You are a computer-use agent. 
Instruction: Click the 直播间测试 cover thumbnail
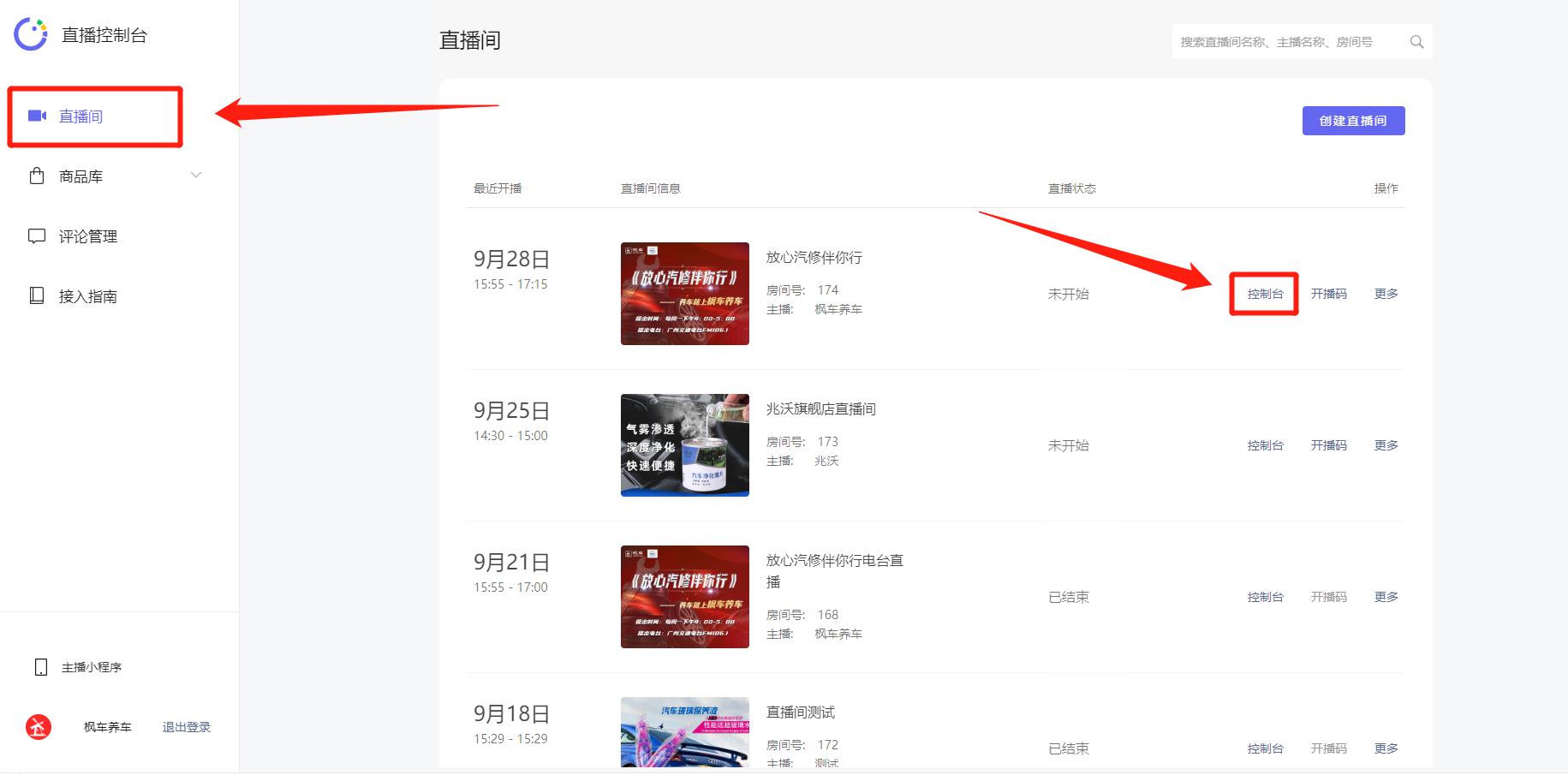pos(685,732)
